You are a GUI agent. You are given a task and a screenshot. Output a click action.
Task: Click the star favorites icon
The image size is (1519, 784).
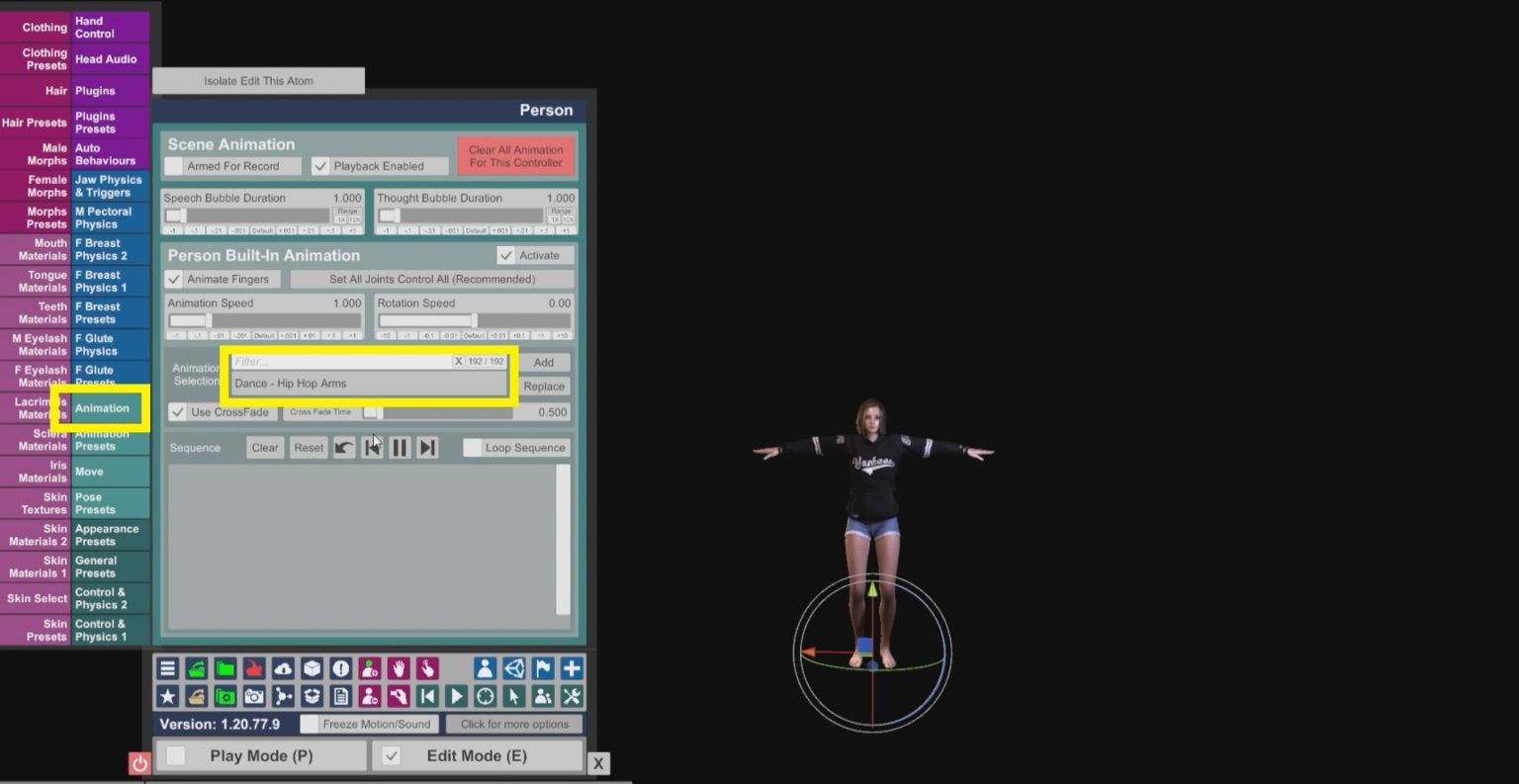click(167, 697)
